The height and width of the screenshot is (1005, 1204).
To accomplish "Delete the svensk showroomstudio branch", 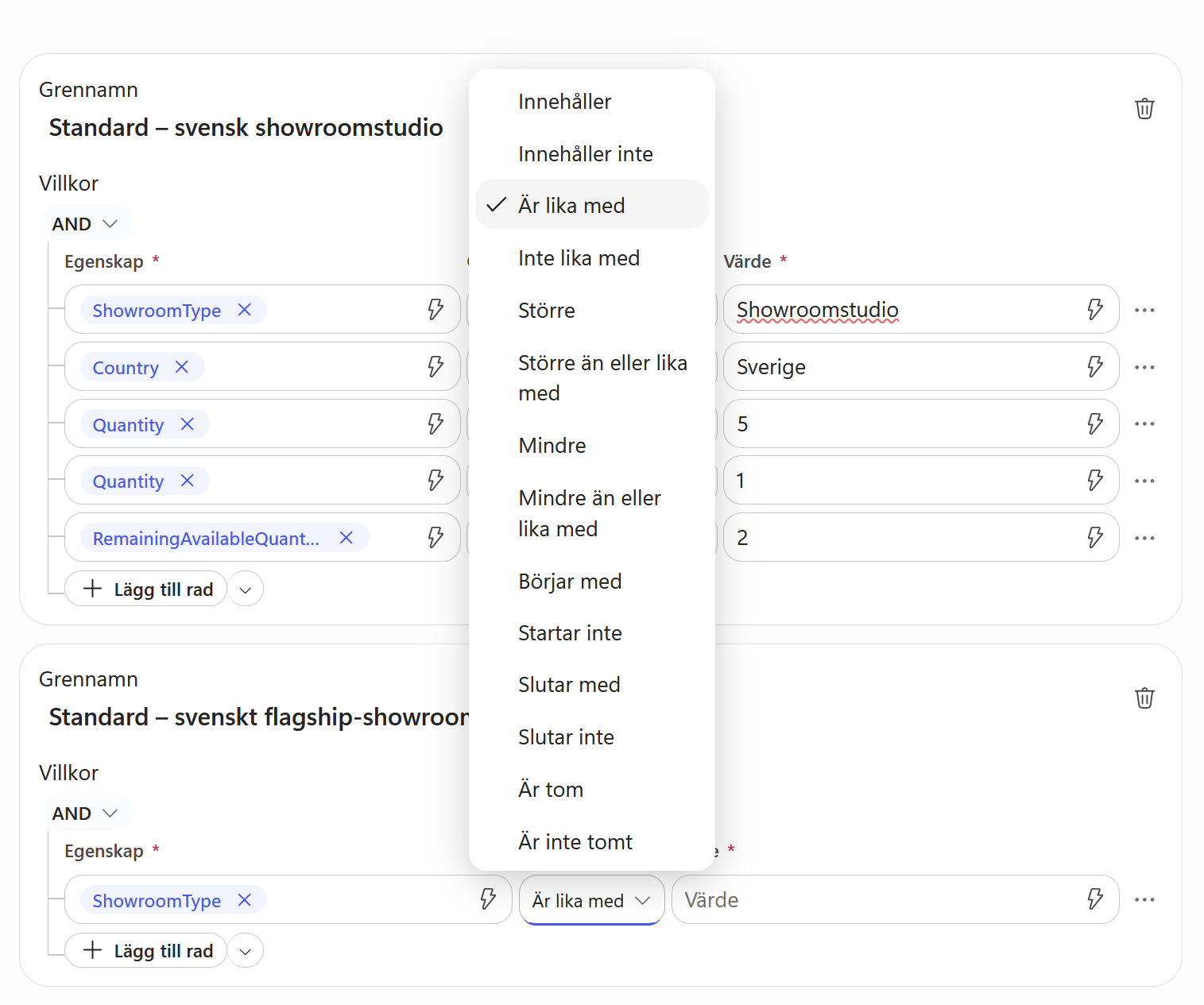I will point(1144,109).
